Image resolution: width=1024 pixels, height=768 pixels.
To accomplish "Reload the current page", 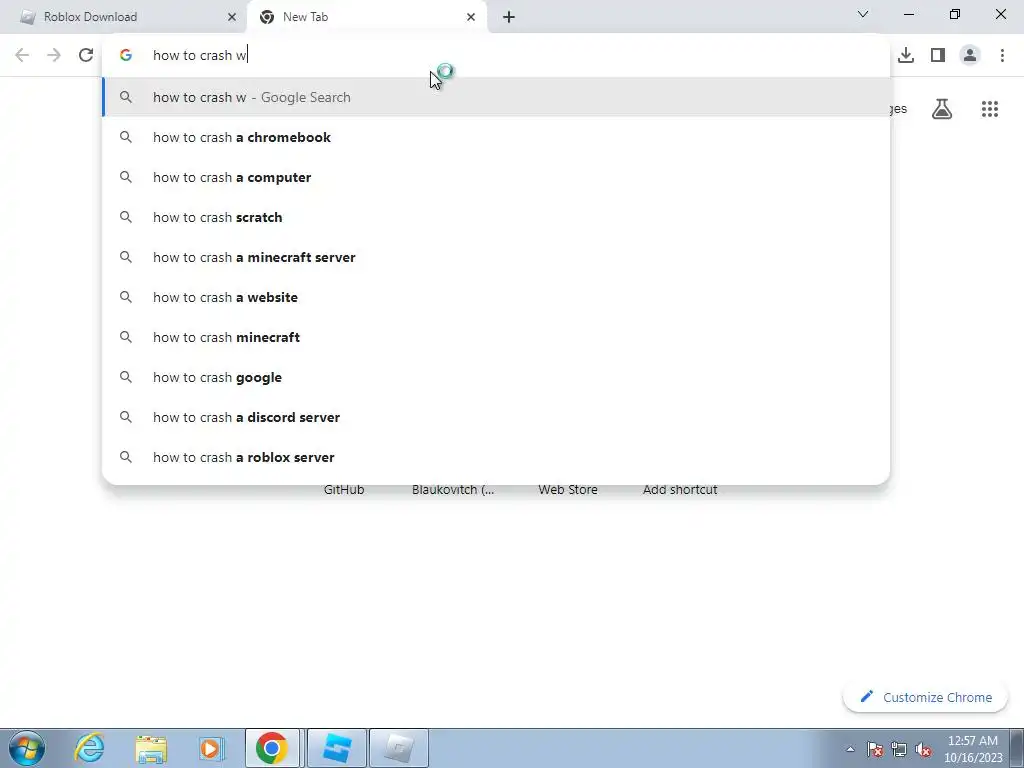I will [x=86, y=55].
